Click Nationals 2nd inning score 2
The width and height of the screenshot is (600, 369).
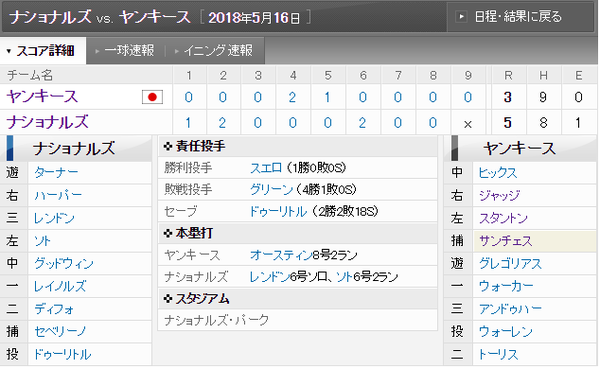pos(222,123)
